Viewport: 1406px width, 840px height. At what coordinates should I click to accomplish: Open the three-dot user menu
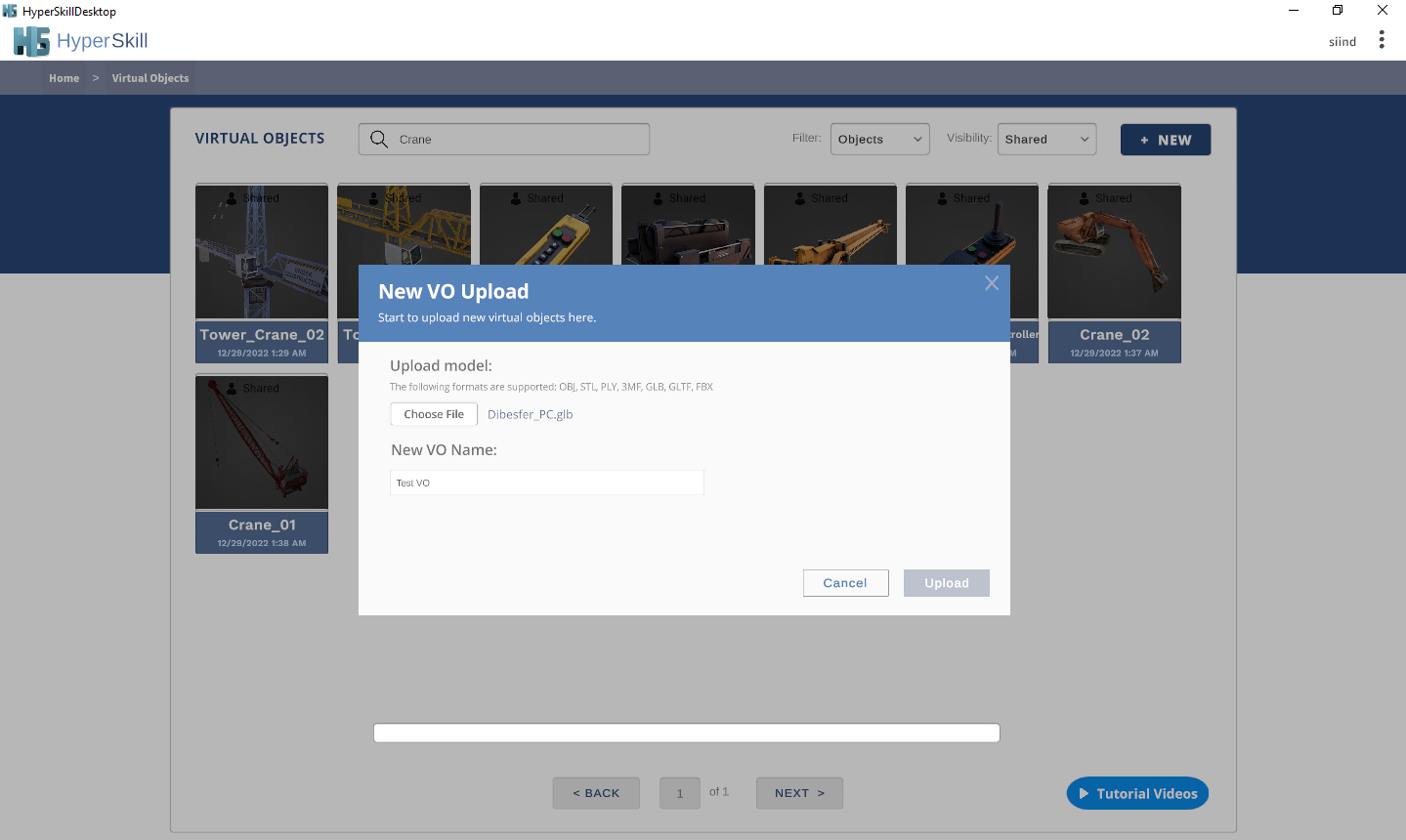point(1381,40)
